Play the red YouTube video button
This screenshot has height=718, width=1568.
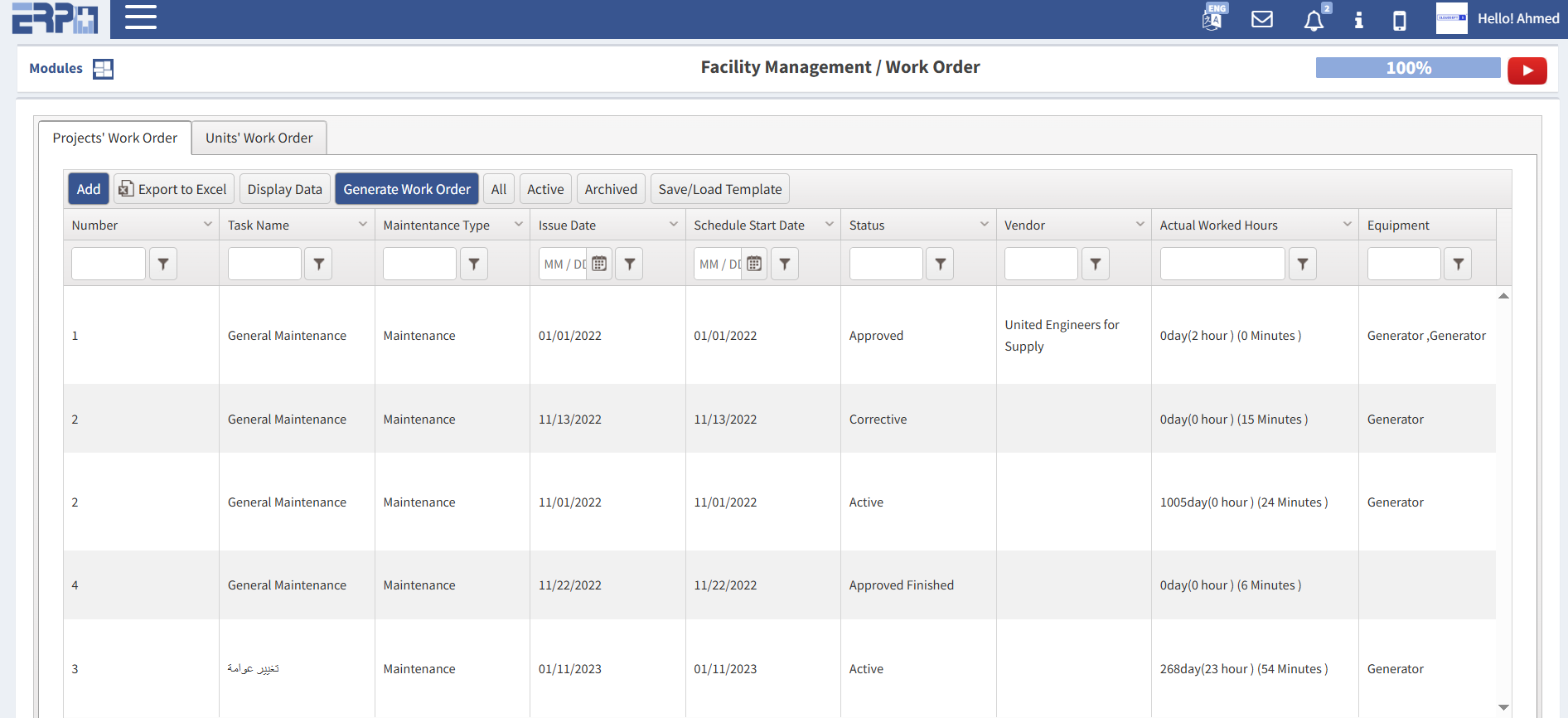coord(1527,70)
